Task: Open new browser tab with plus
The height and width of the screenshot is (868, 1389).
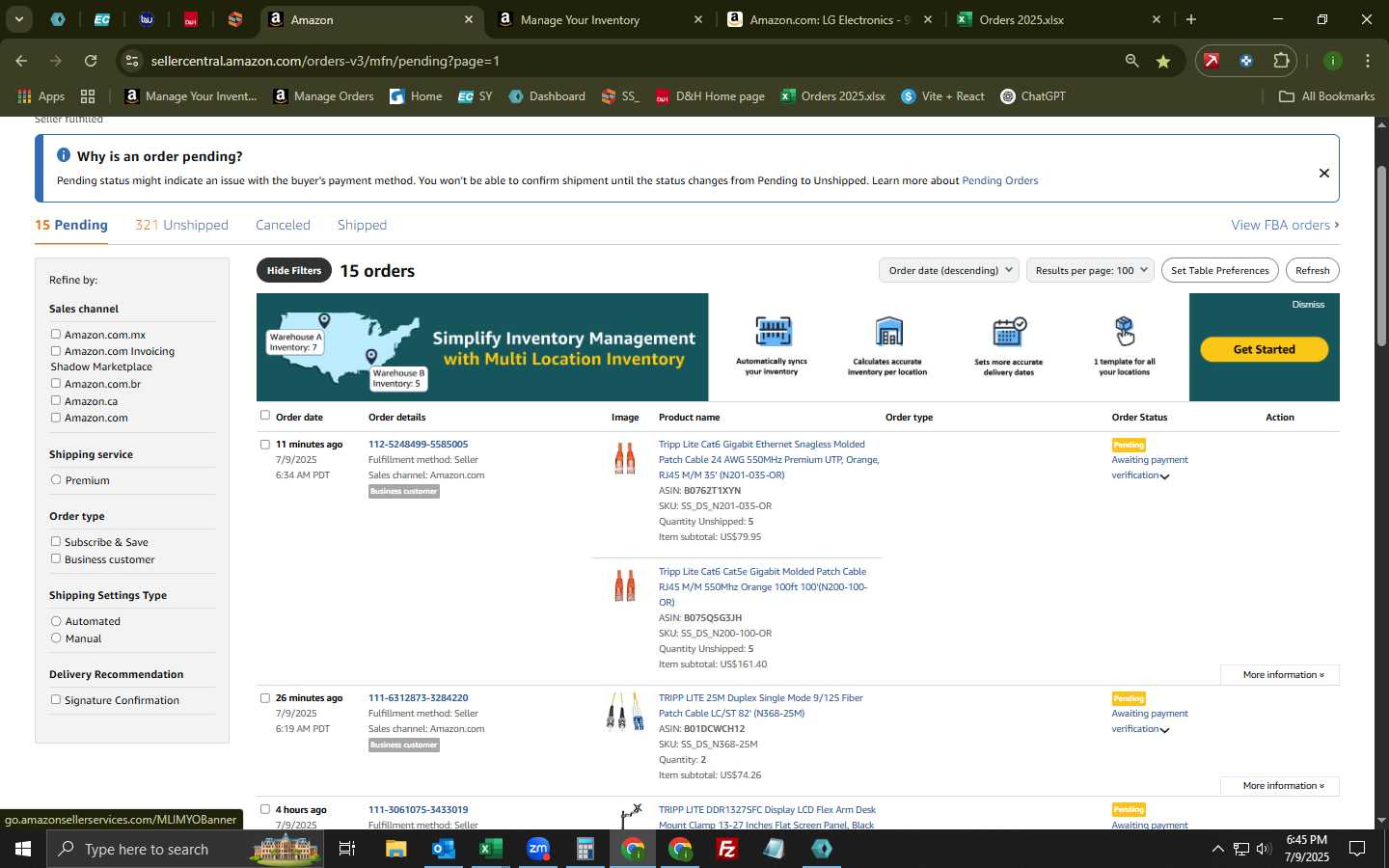Action: [1191, 19]
